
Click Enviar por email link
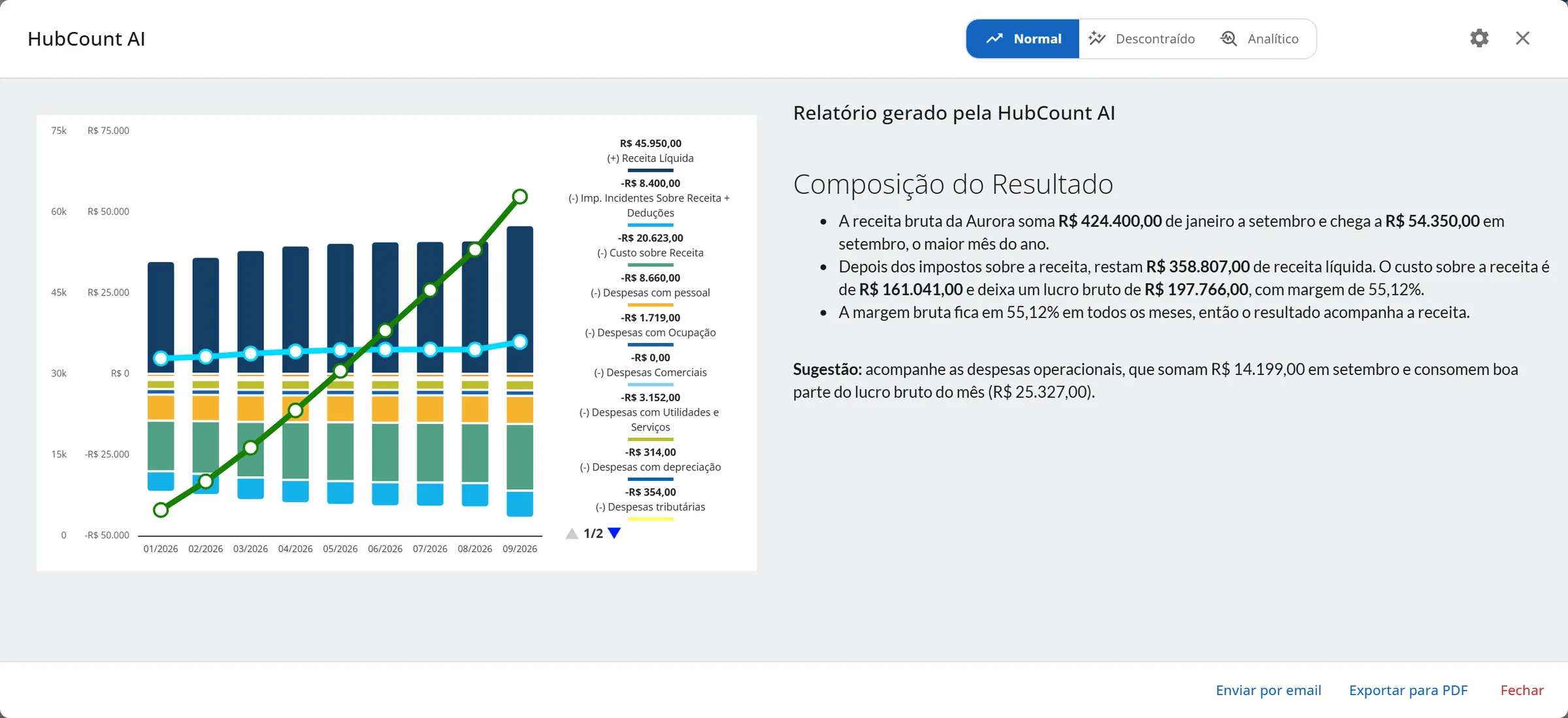pos(1268,690)
